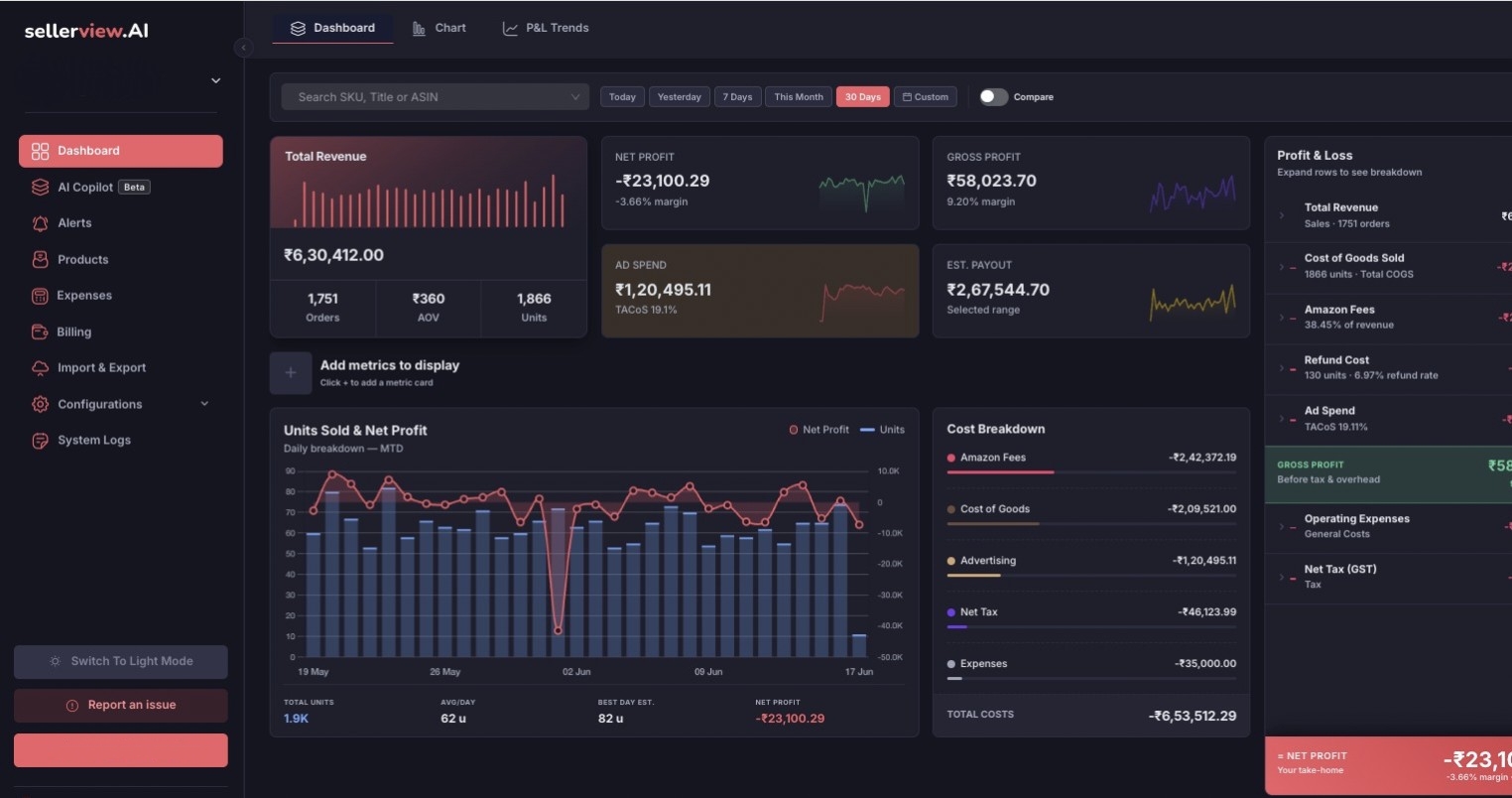Click the Import & Export cloud icon
The height and width of the screenshot is (798, 1512).
coord(40,368)
